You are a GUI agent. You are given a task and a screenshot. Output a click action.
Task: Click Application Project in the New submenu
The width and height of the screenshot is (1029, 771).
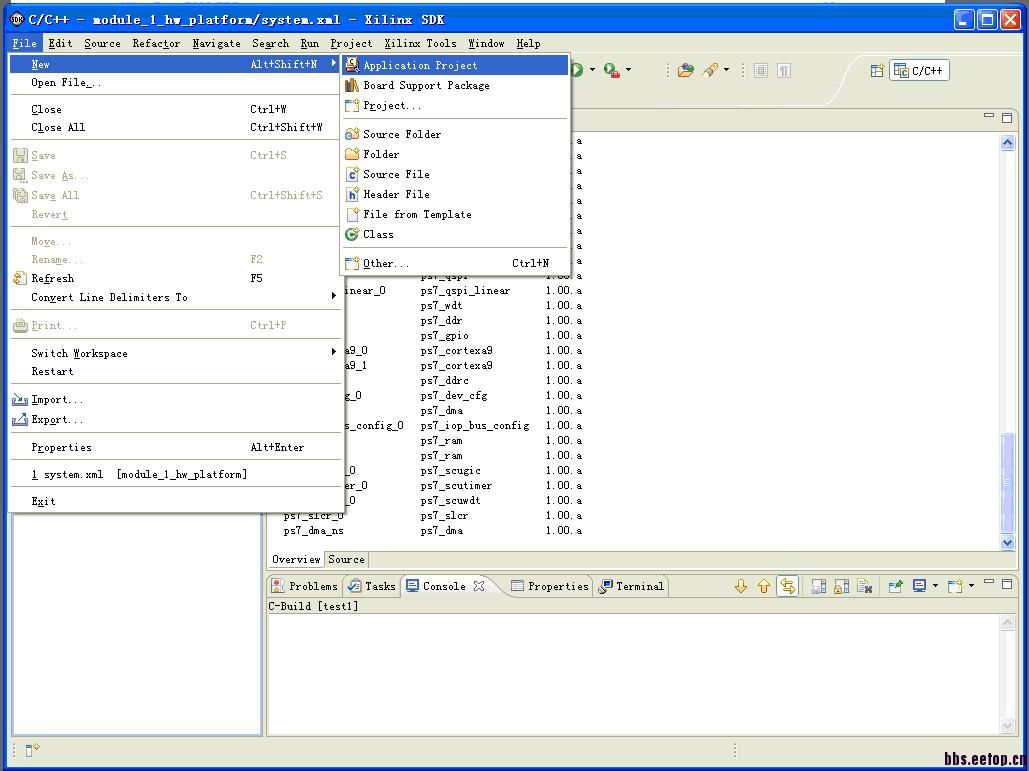point(420,65)
